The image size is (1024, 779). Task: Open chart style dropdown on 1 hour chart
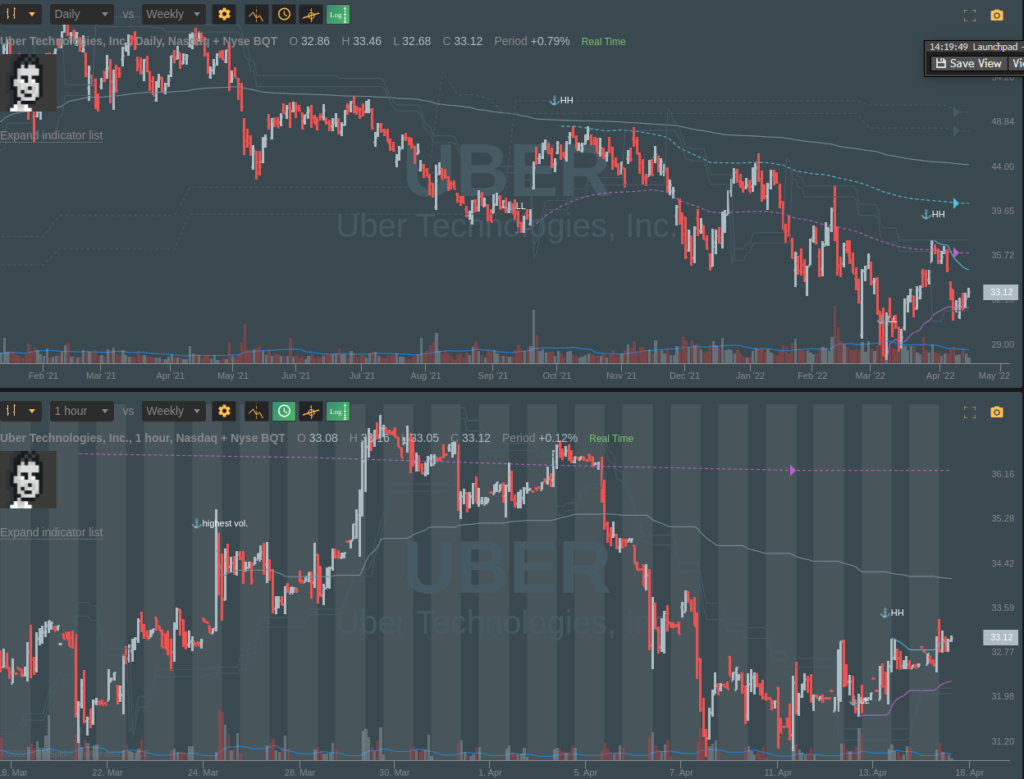20,411
